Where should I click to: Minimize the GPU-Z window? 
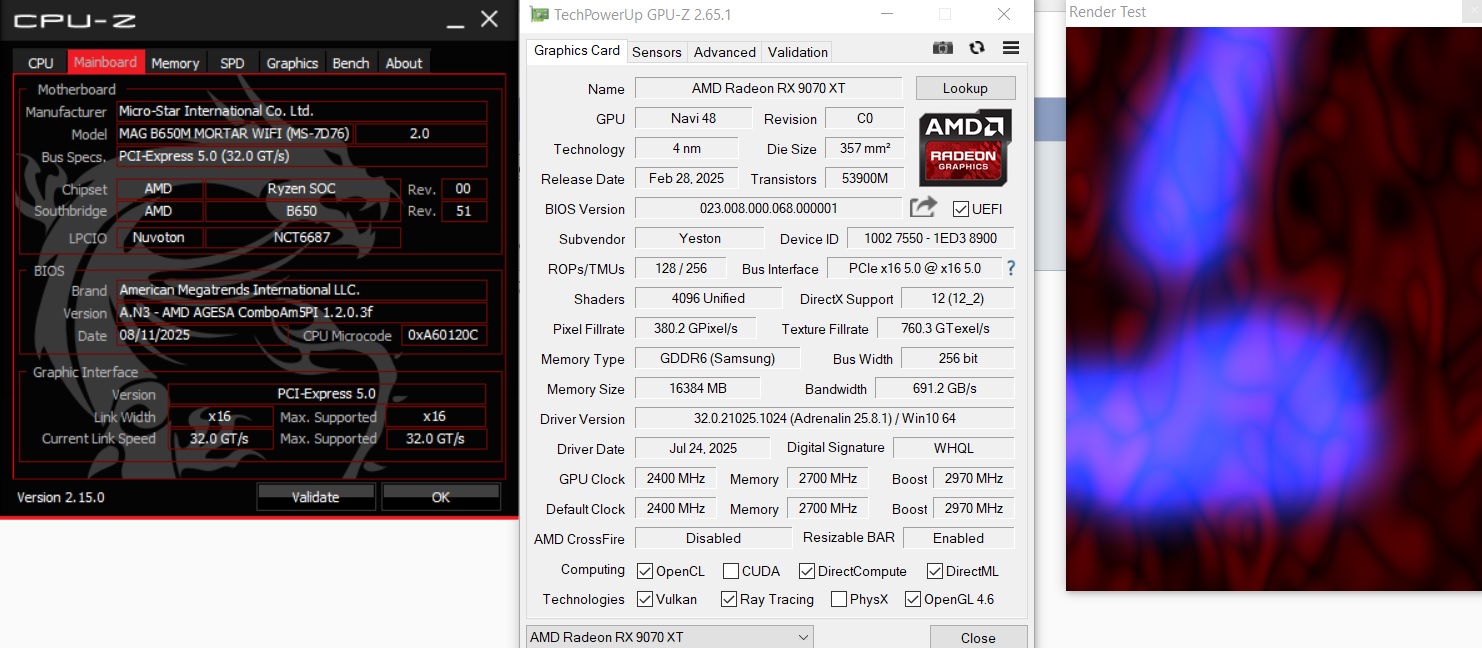pos(886,14)
